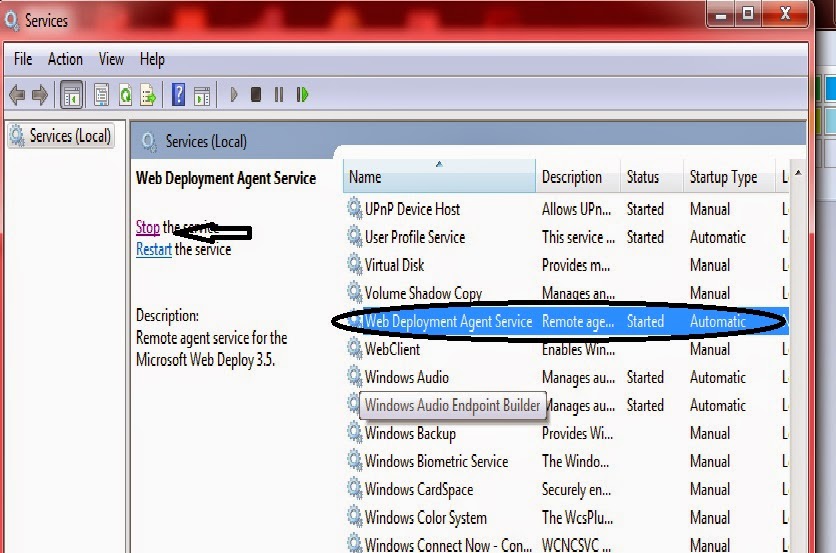Click the 'Remote age...' description cell
This screenshot has width=836, height=553.
(578, 322)
